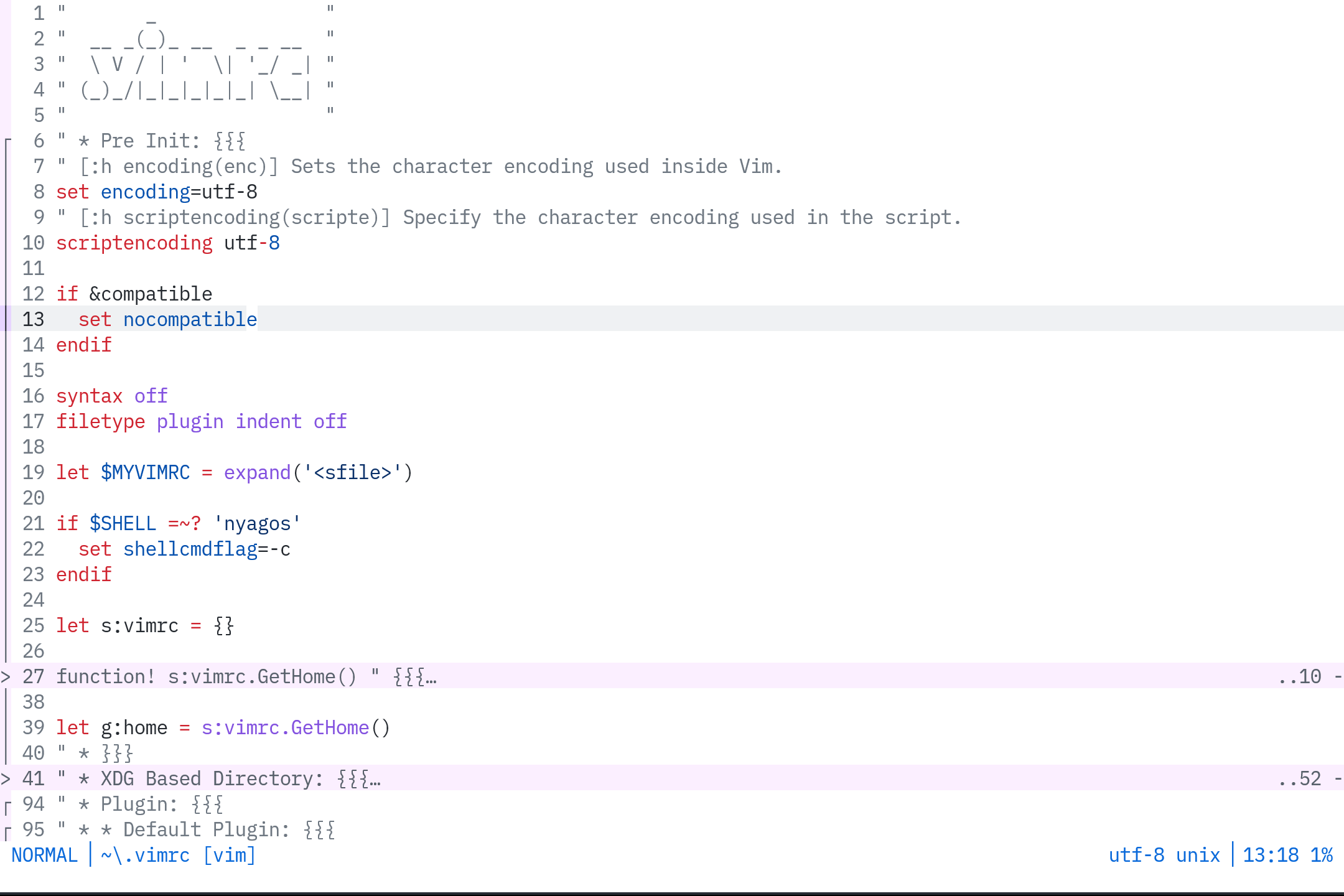Place cursor on 'scriptencoding' keyword on line 10
The height and width of the screenshot is (896, 1344).
click(x=134, y=243)
